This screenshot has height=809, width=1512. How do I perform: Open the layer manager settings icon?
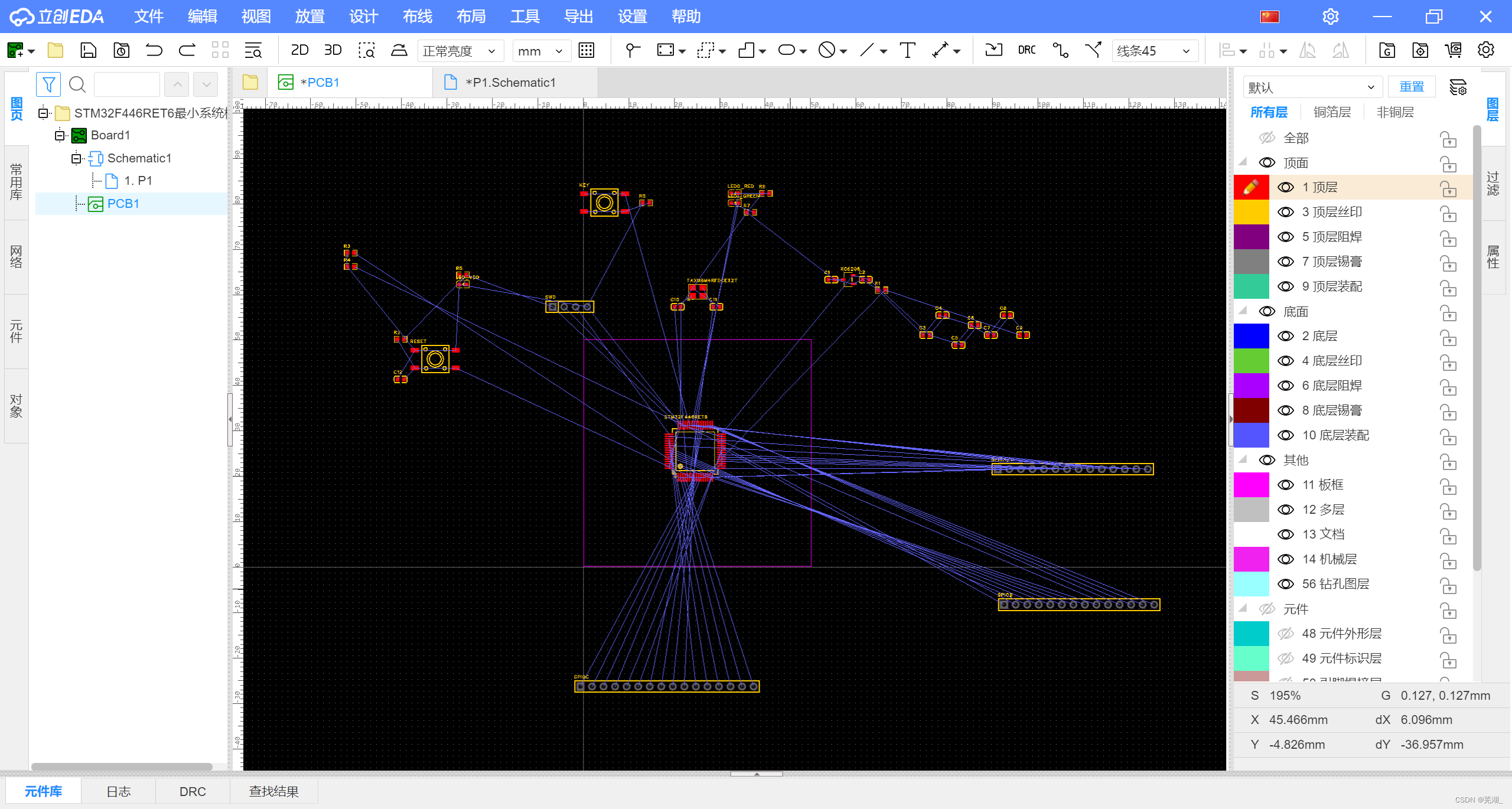point(1458,87)
